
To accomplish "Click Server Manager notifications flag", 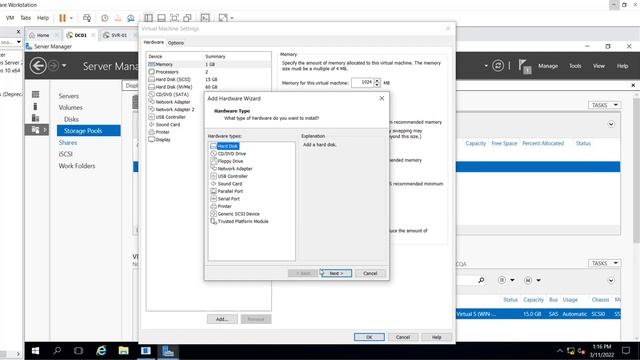I will (x=524, y=66).
